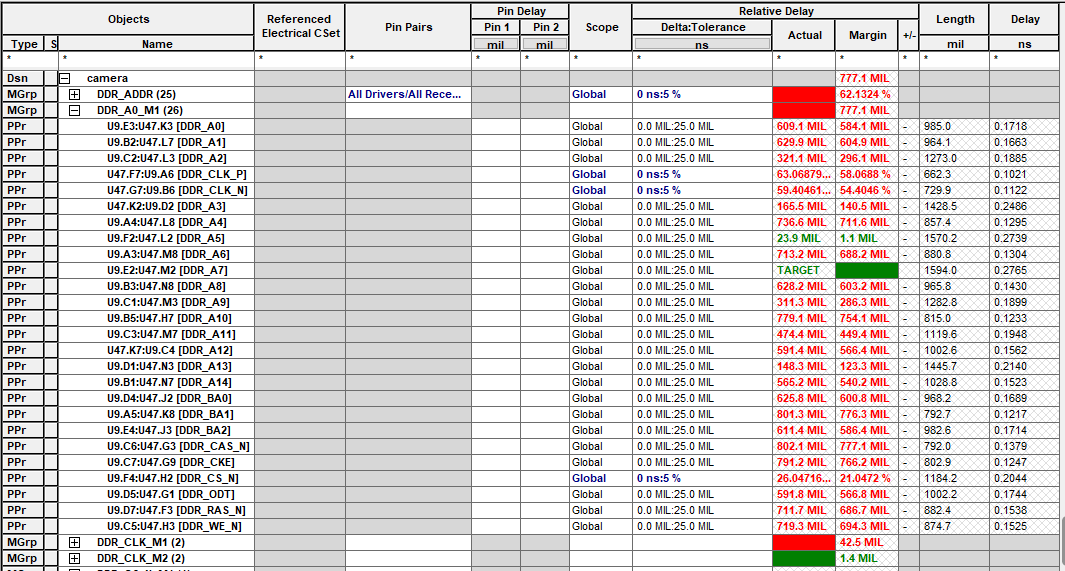Screen dimensions: 1065x571
Task: Click the Length column header
Action: [954, 19]
